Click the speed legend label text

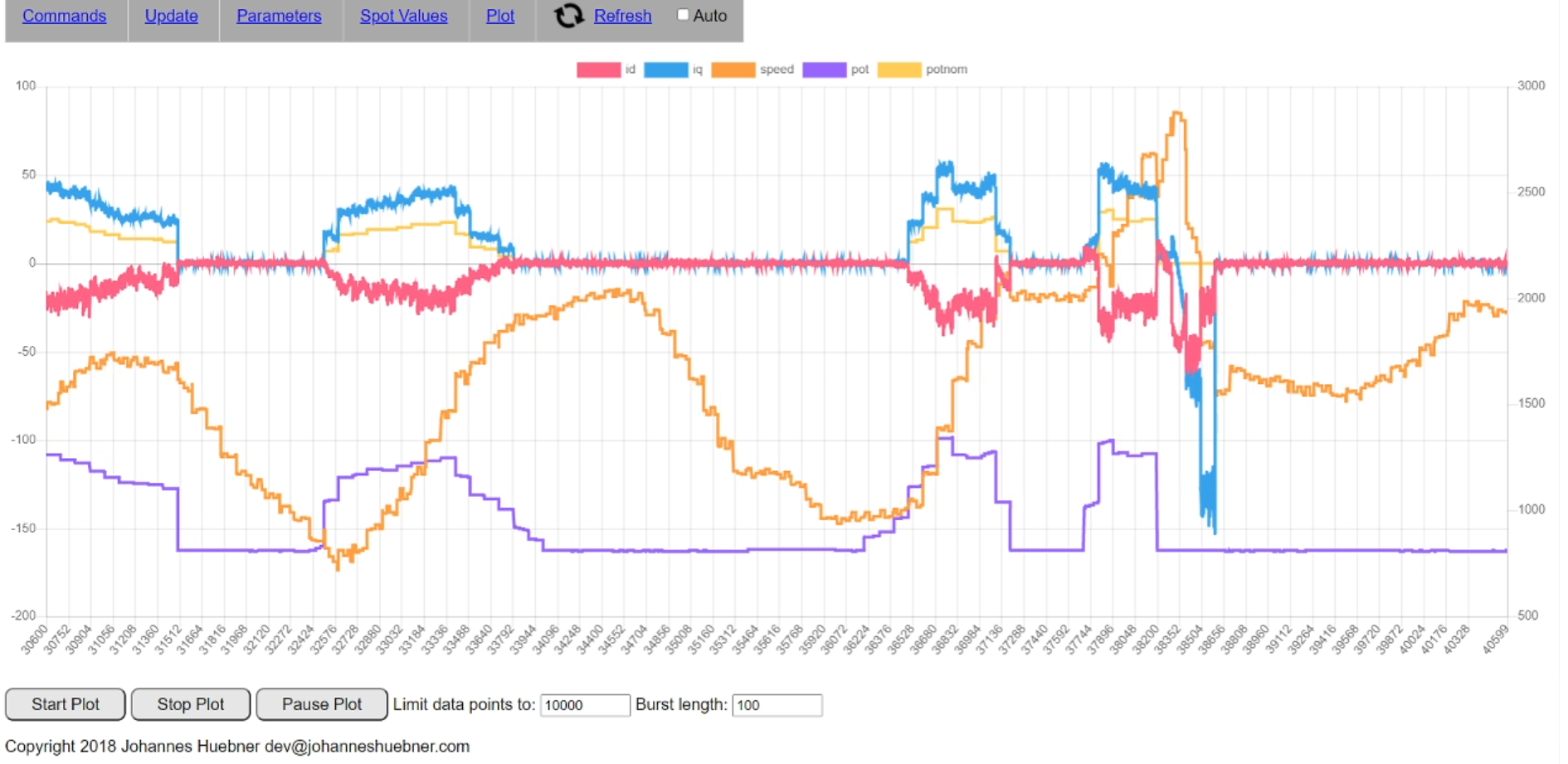tap(777, 70)
